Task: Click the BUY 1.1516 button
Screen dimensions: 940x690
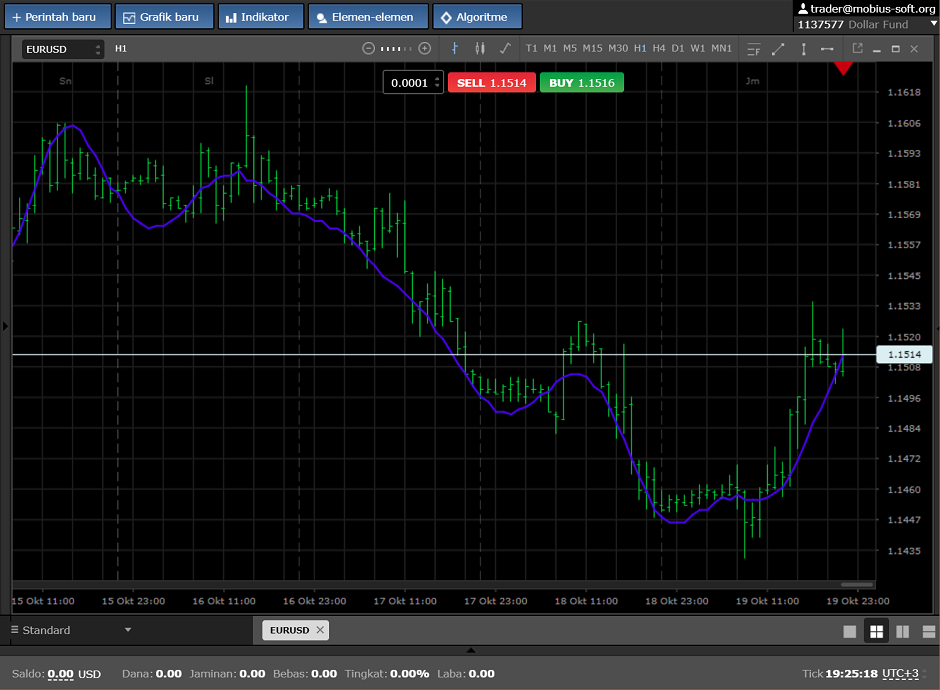Action: tap(582, 83)
